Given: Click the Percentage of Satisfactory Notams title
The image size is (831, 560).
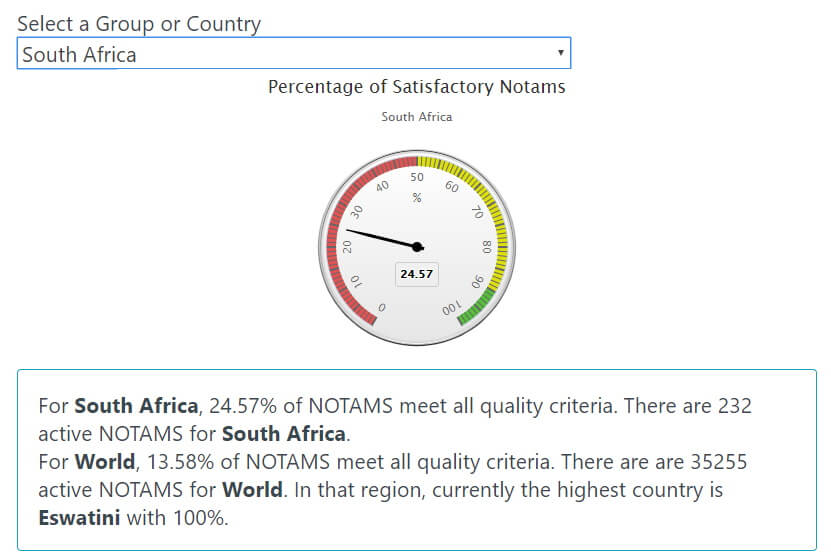Looking at the screenshot, I should click(416, 87).
